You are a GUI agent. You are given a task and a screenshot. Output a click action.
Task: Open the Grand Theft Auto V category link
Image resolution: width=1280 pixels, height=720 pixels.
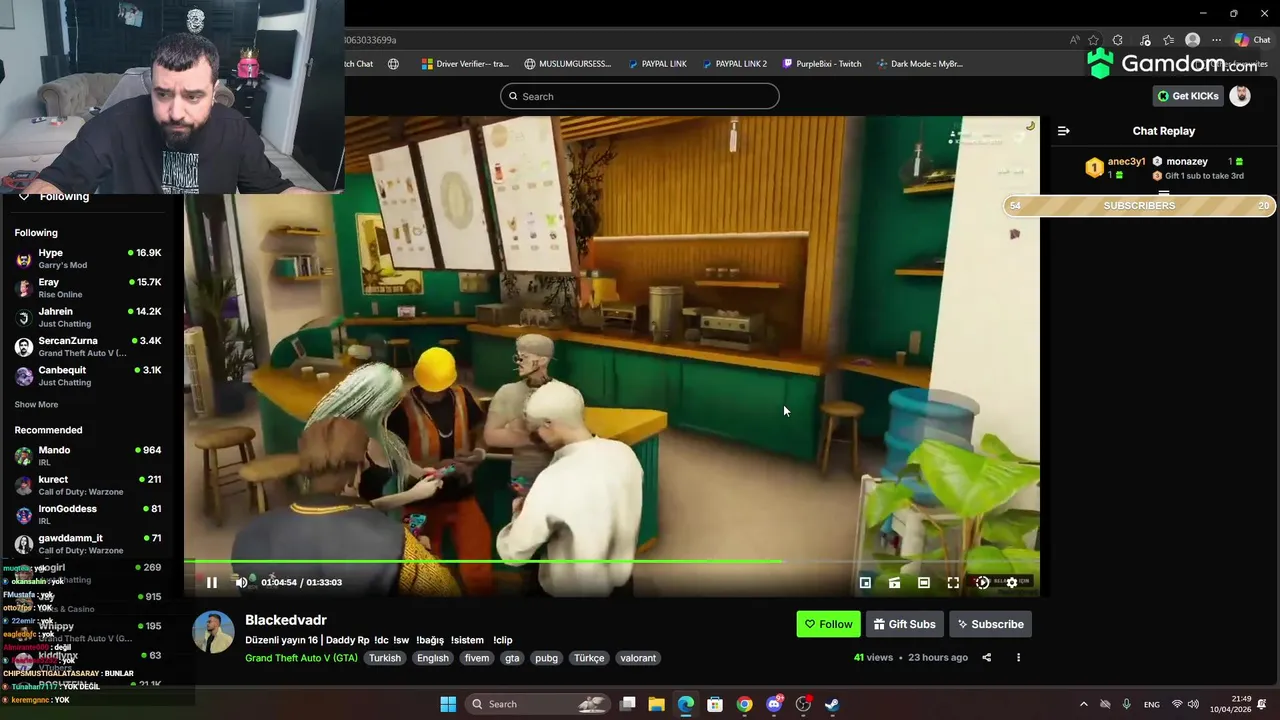click(301, 658)
